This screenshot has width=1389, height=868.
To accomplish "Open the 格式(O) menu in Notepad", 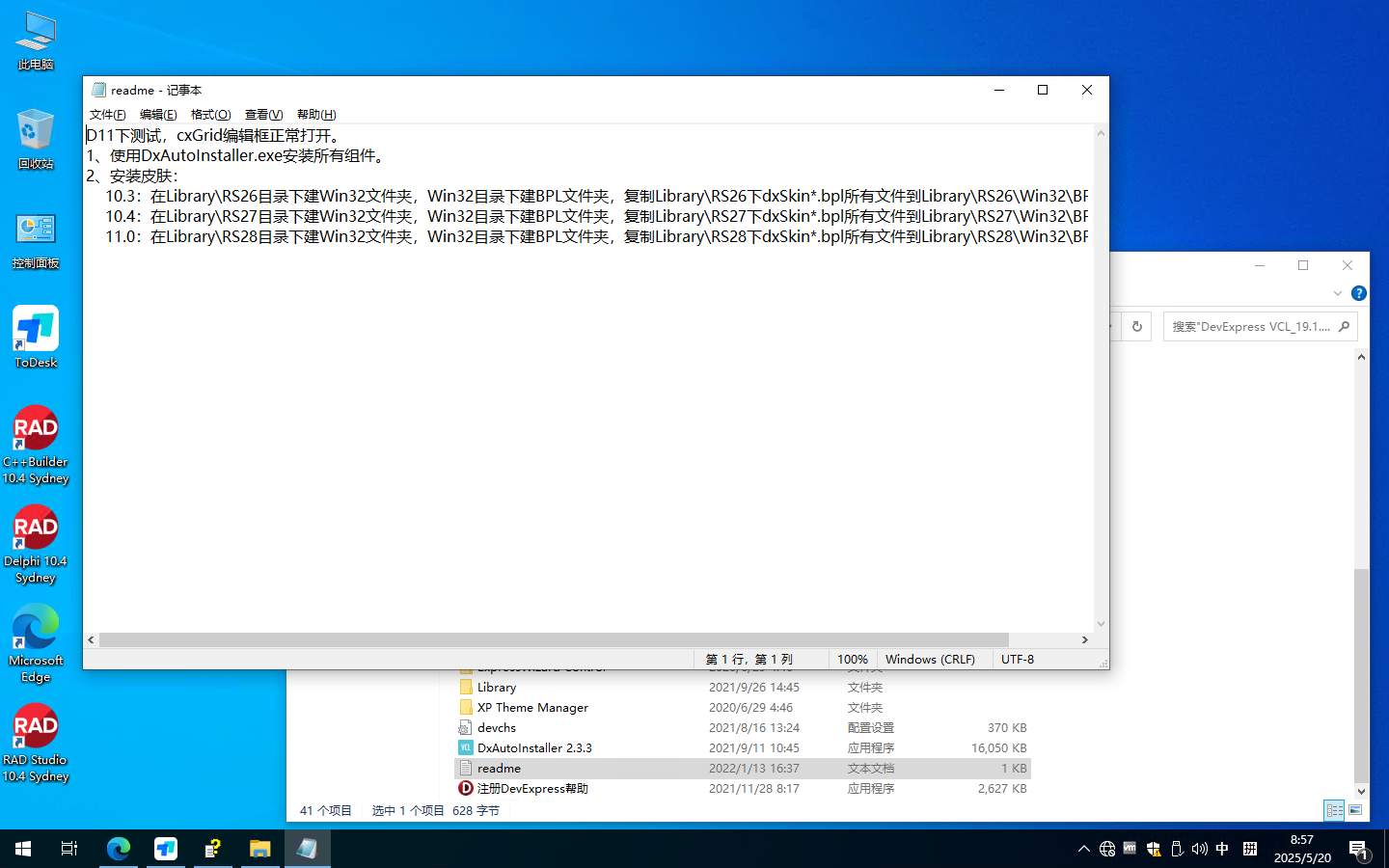I will point(210,114).
